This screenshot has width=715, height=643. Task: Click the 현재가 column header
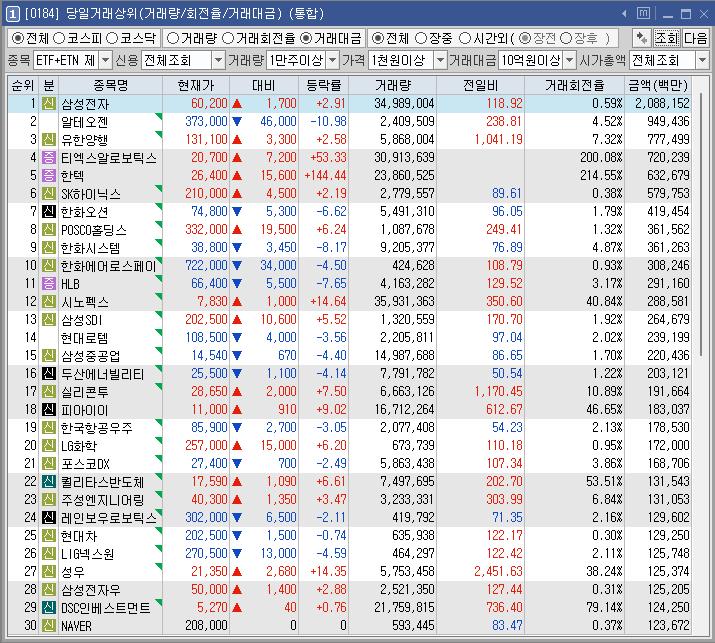[196, 85]
